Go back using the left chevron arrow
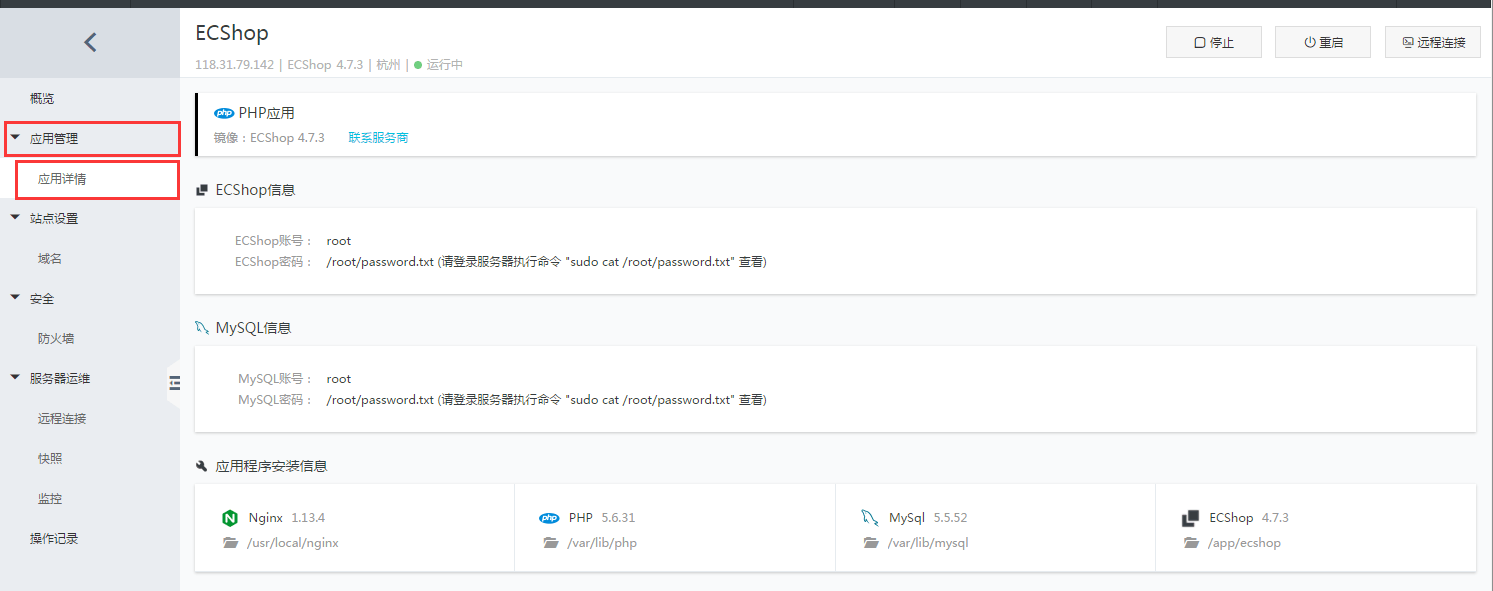The height and width of the screenshot is (591, 1493). pos(90,42)
